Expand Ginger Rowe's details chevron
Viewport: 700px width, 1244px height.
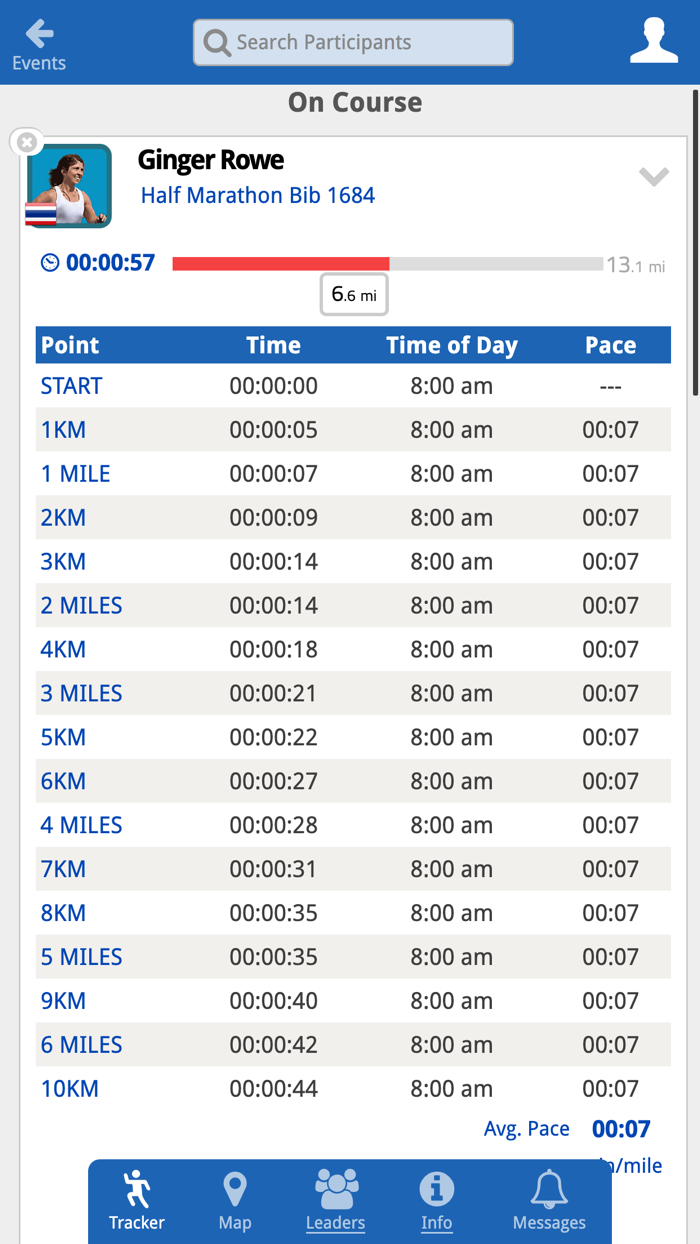click(x=655, y=176)
